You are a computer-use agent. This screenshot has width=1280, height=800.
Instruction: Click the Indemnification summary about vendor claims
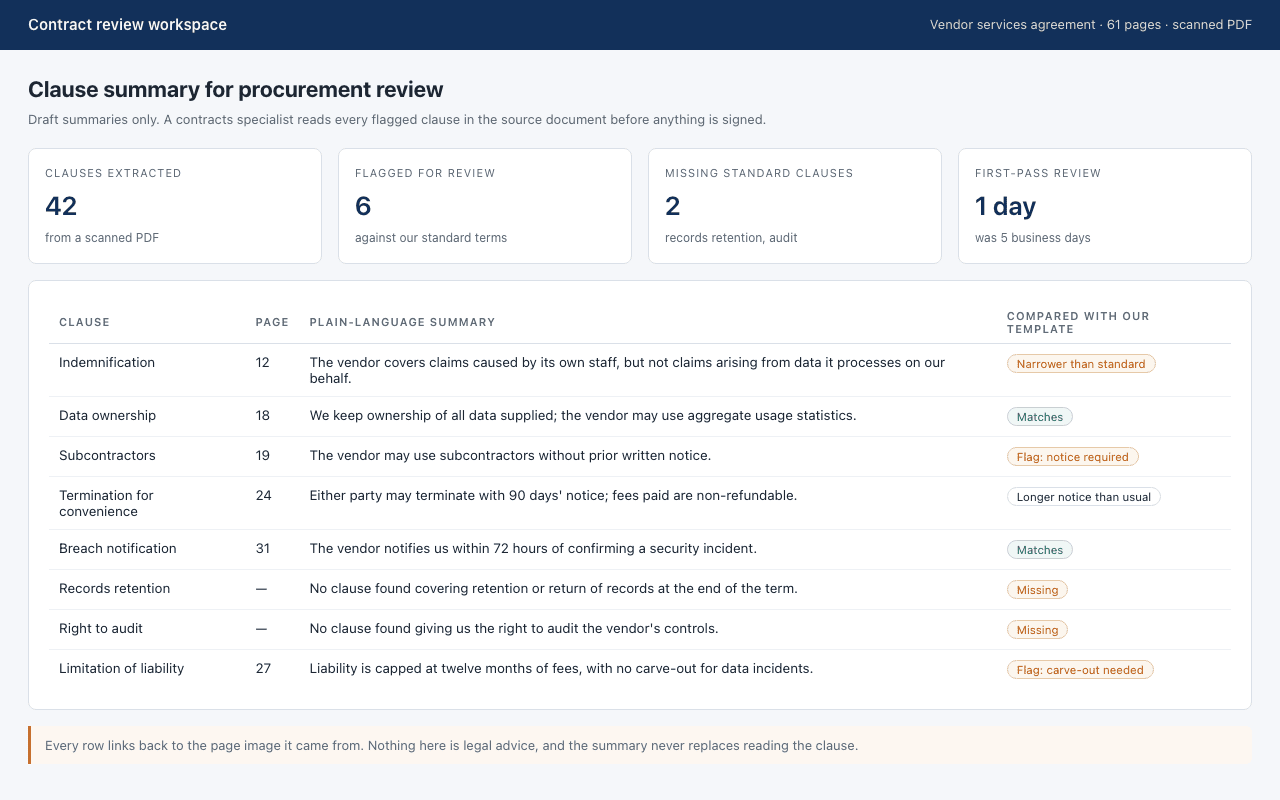627,371
